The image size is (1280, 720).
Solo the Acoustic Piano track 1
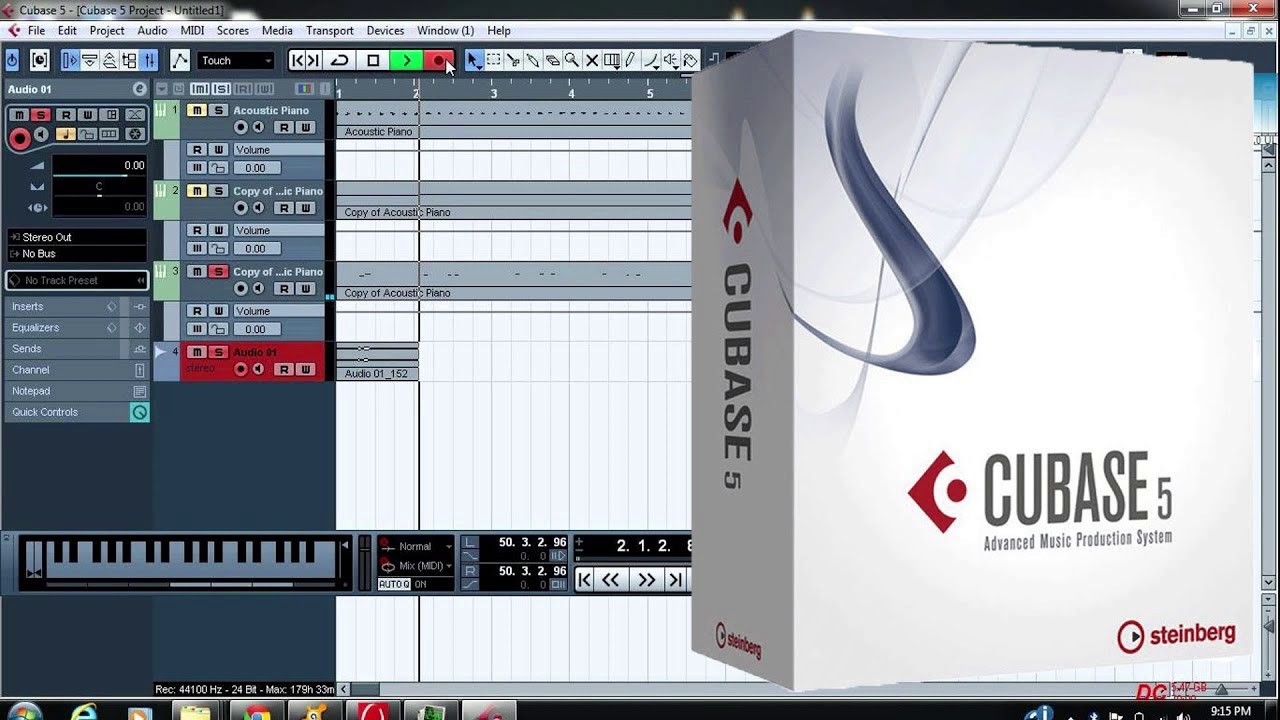(x=218, y=110)
